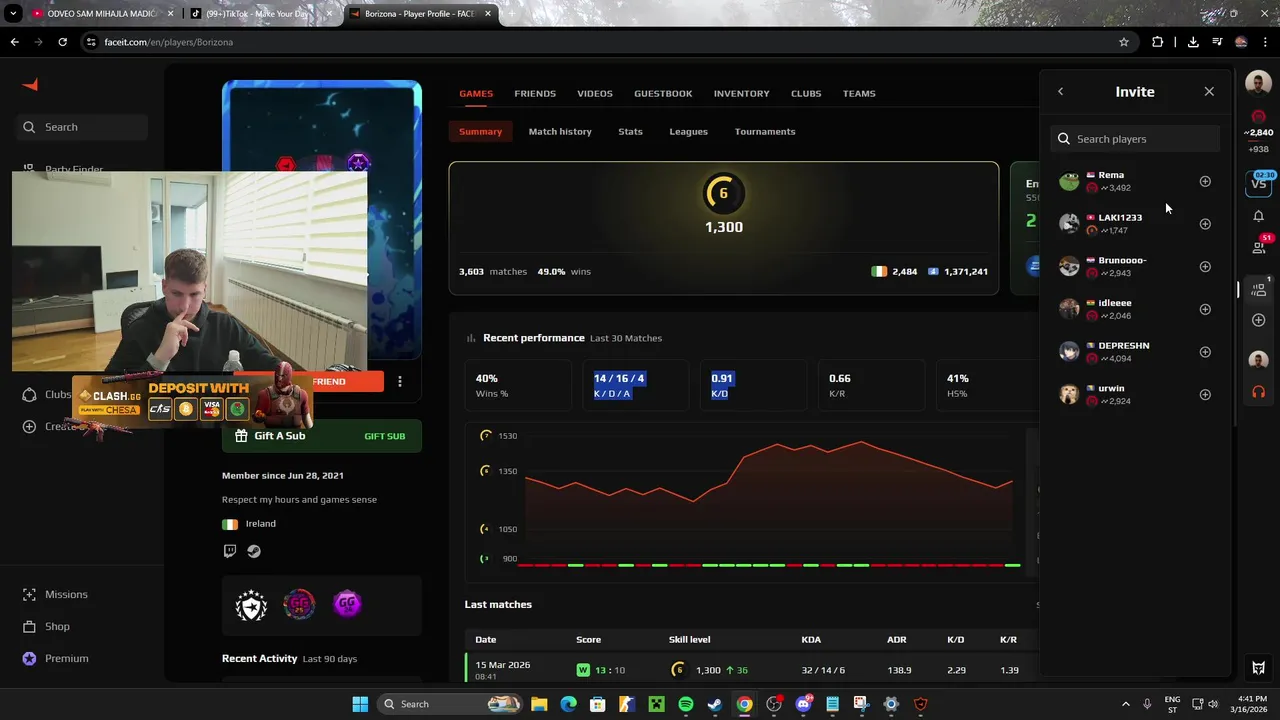Close the Invite panel

point(1209,91)
